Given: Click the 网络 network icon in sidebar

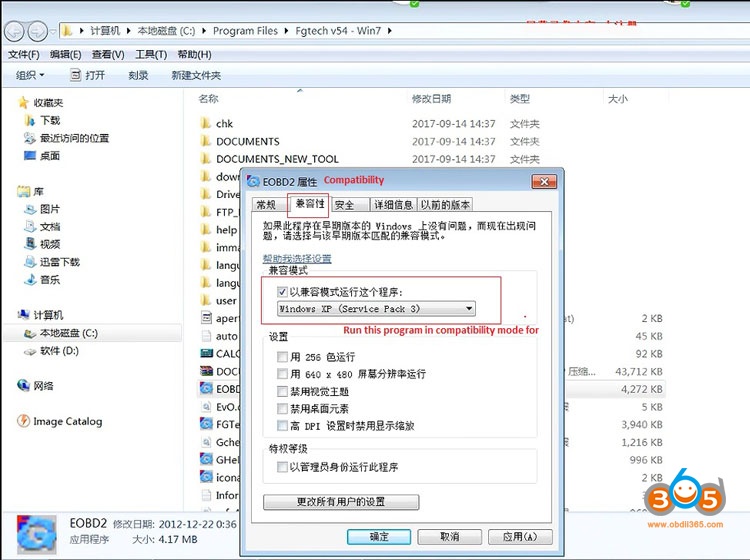Looking at the screenshot, I should 23,385.
